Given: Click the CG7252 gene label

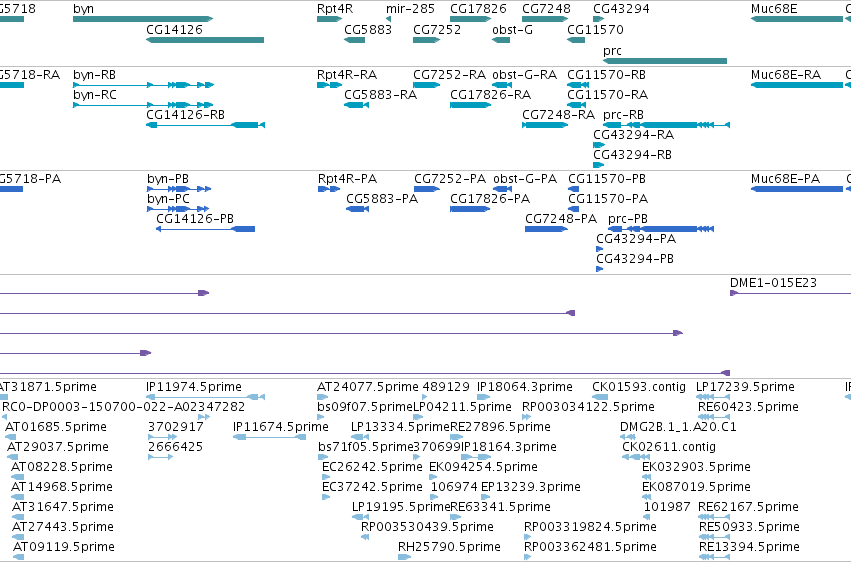Looking at the screenshot, I should (437, 29).
